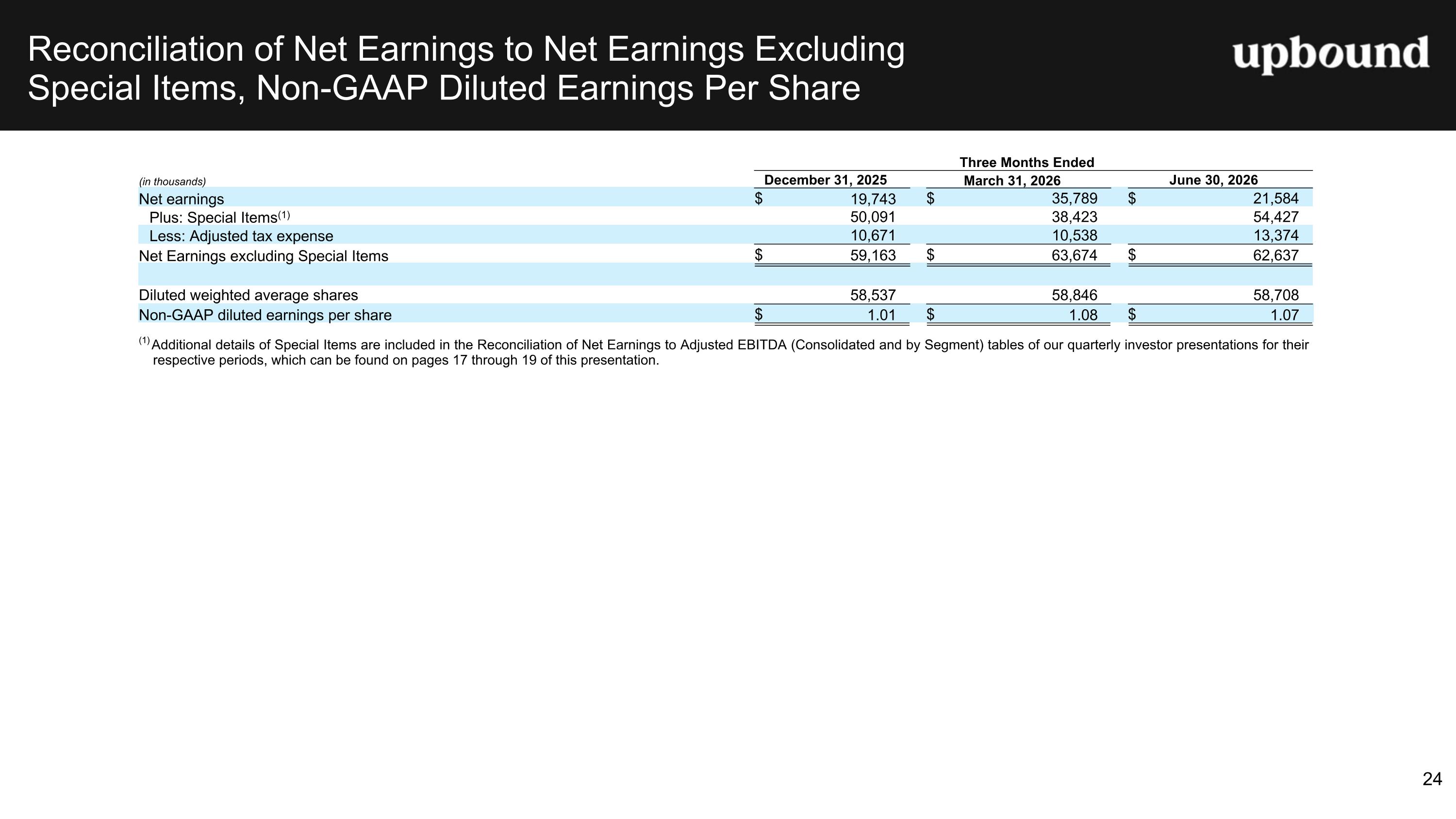Click the 'June 30, 2026' column header

click(1213, 180)
